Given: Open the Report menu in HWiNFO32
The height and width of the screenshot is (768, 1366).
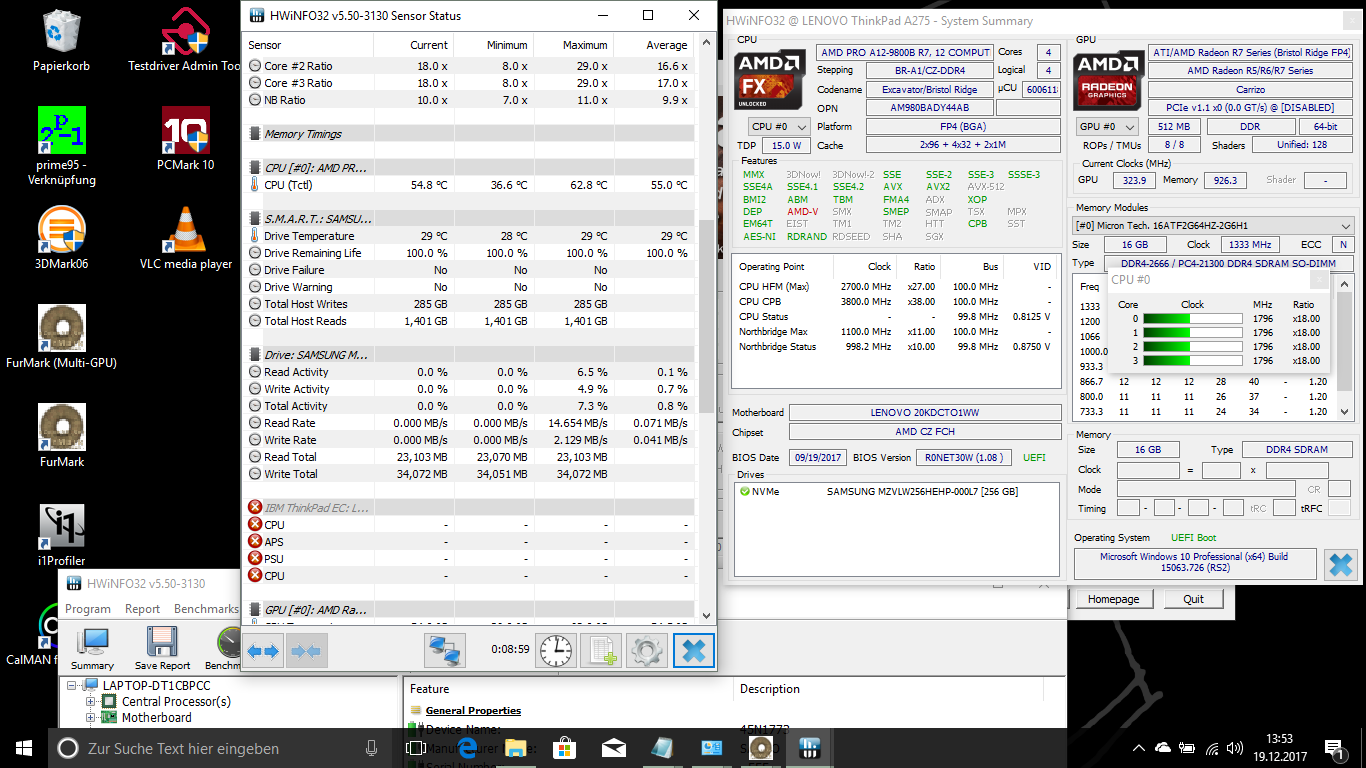Looking at the screenshot, I should [x=142, y=609].
